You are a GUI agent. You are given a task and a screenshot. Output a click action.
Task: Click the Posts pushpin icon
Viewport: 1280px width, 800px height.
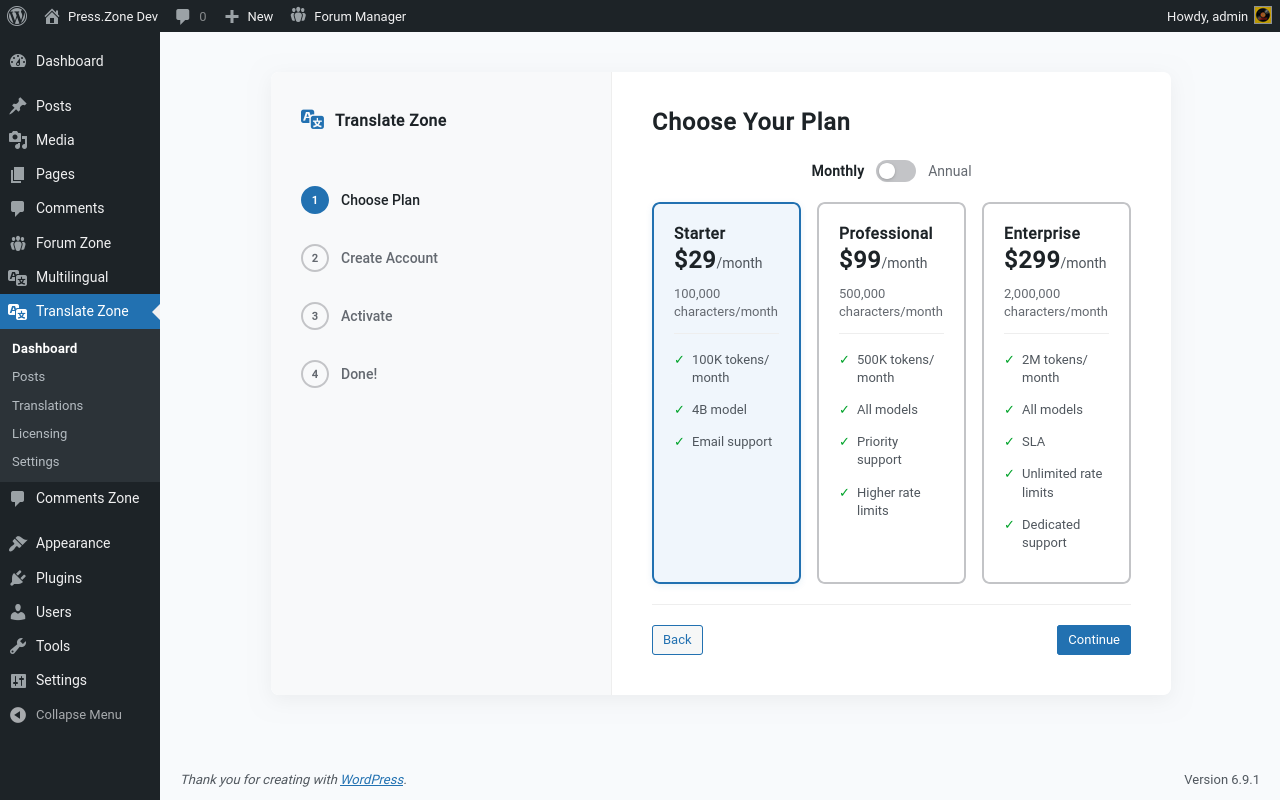(x=18, y=106)
